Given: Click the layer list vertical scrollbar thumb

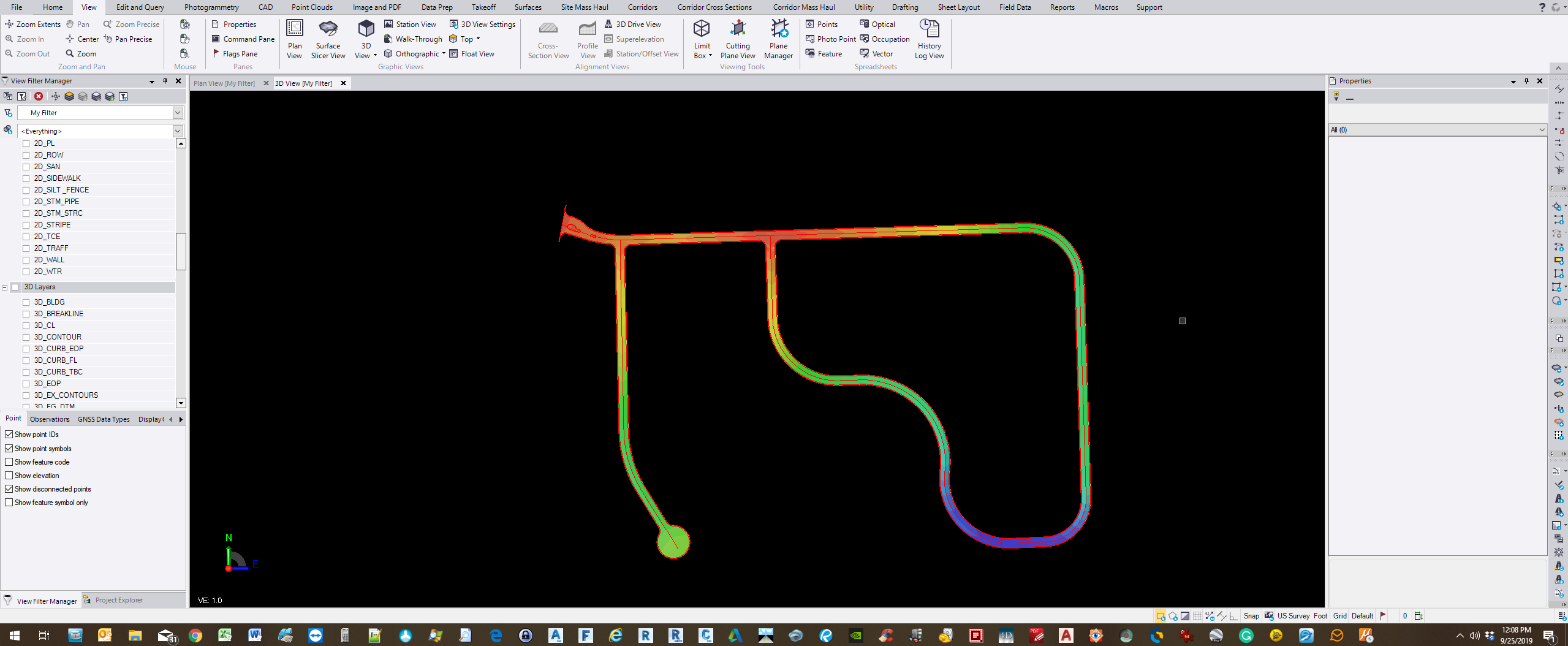Looking at the screenshot, I should (181, 251).
